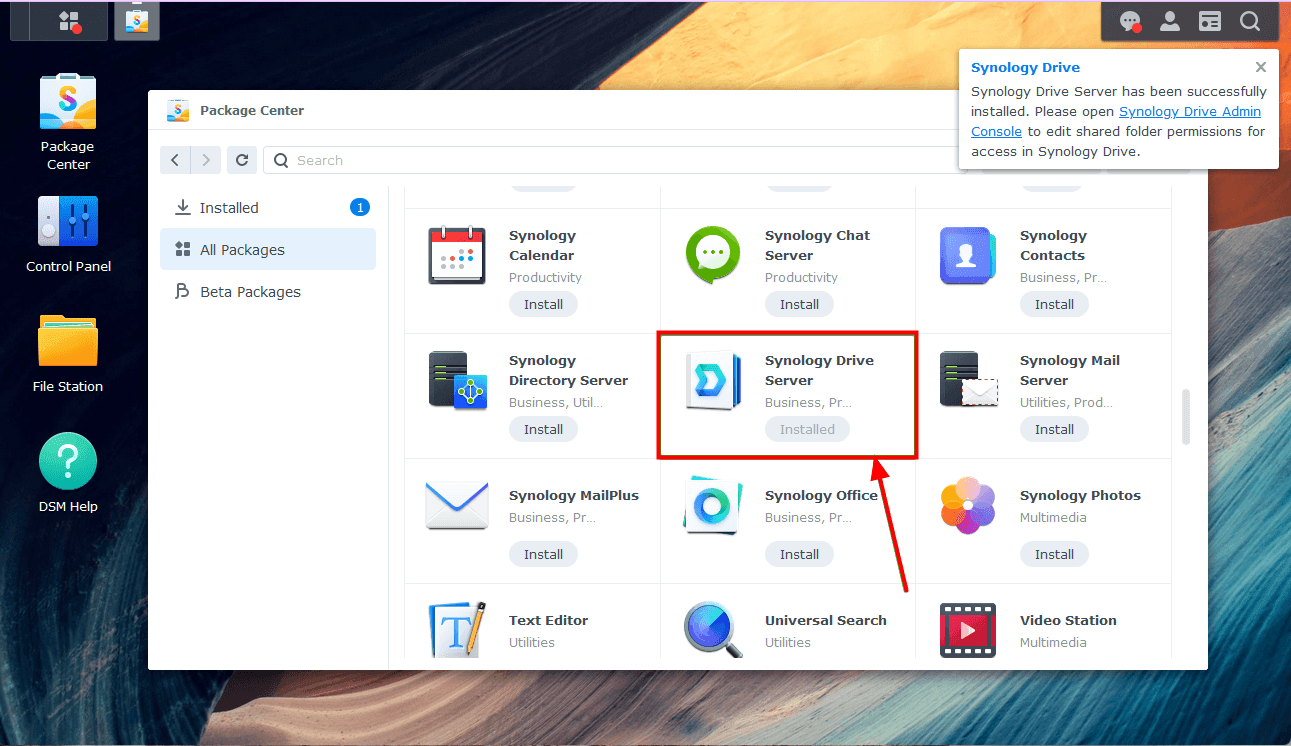Image resolution: width=1291 pixels, height=746 pixels.
Task: Click the Synology Contacts package icon
Action: (968, 256)
